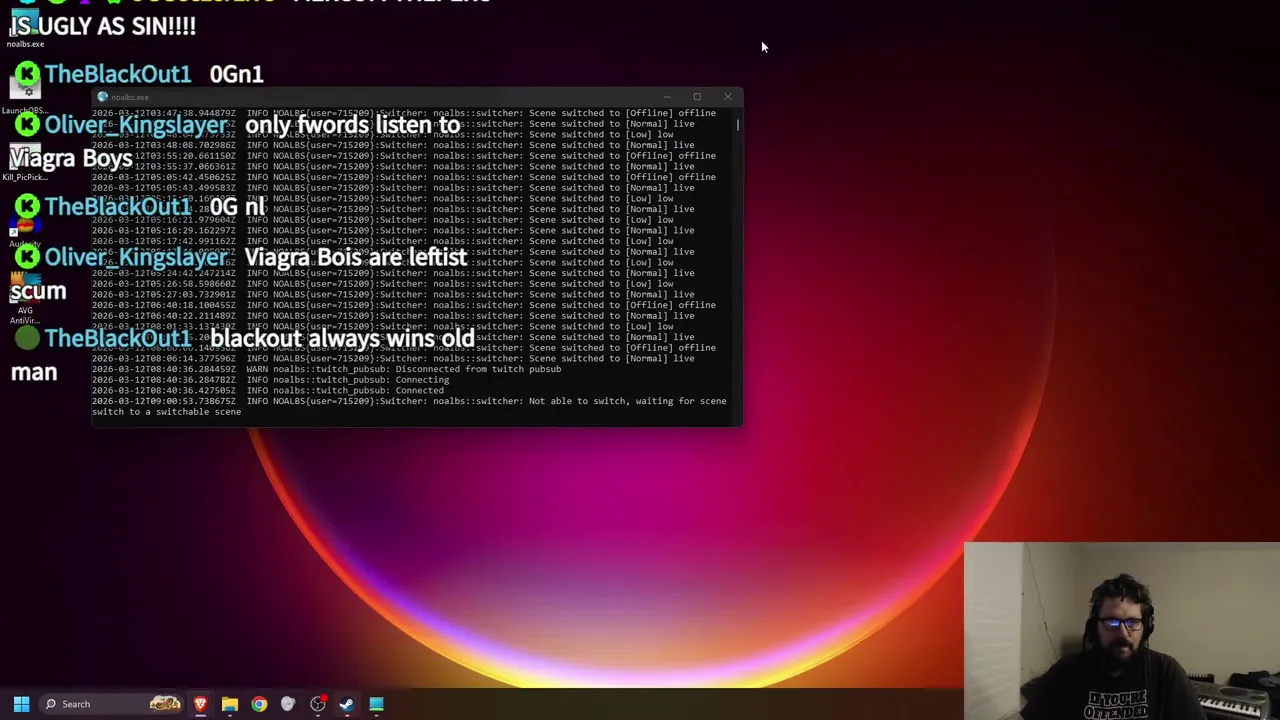
Task: Click the 2026-03-12T05:27:03 log entry
Action: 393,294
